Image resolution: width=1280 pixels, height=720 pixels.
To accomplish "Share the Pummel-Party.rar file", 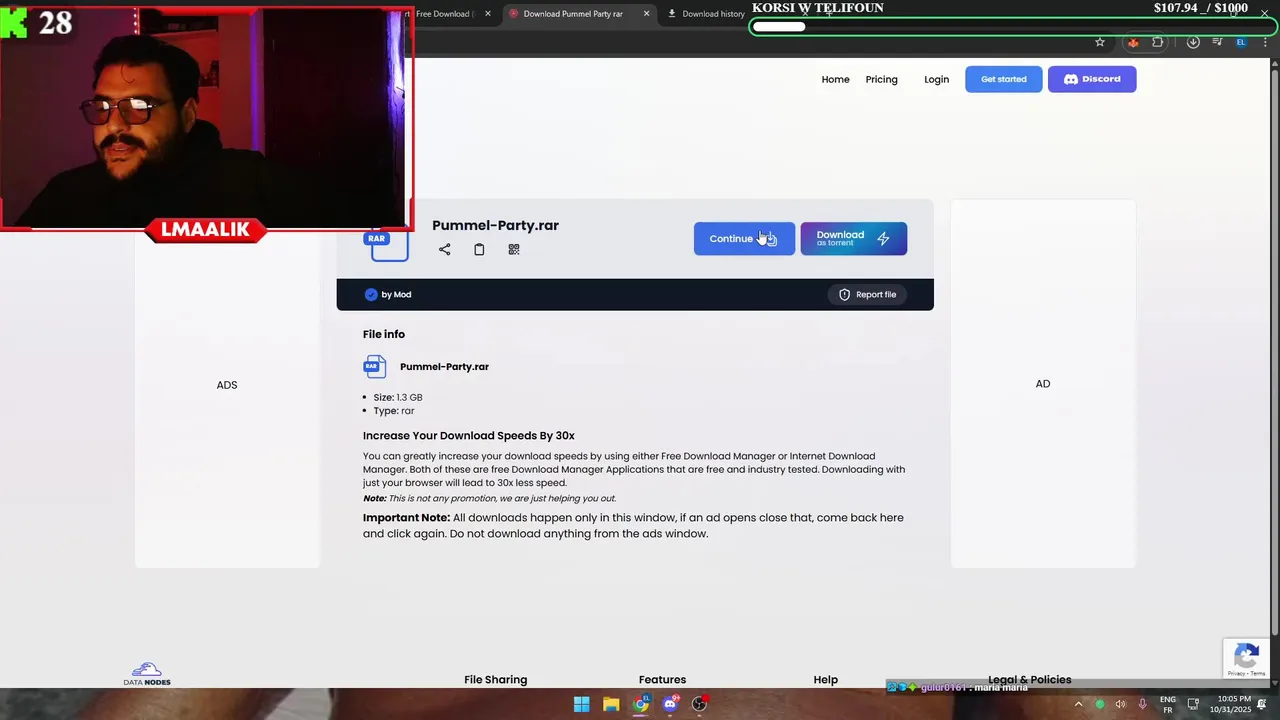I will pyautogui.click(x=445, y=249).
